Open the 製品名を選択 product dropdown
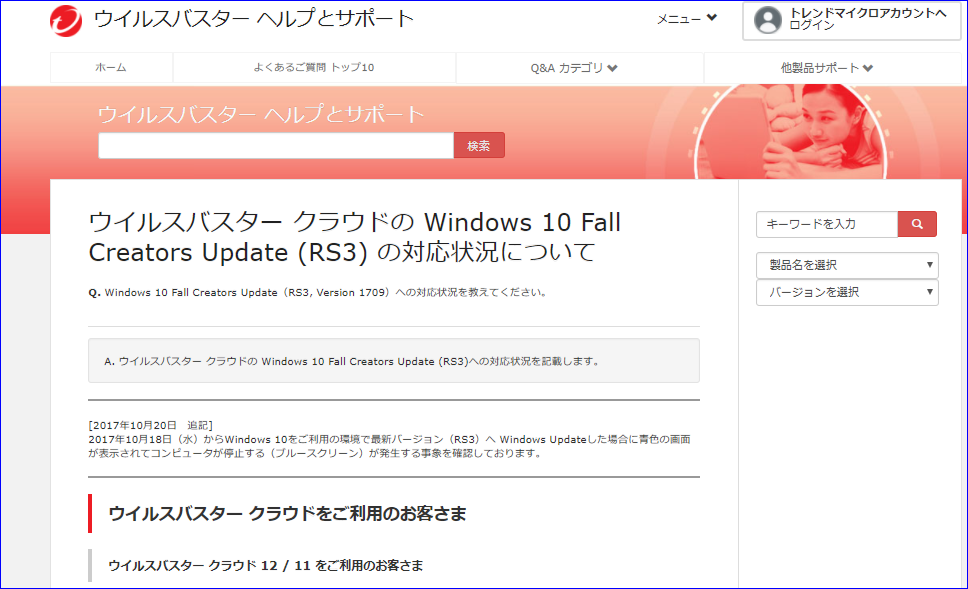The image size is (968, 589). 847,265
